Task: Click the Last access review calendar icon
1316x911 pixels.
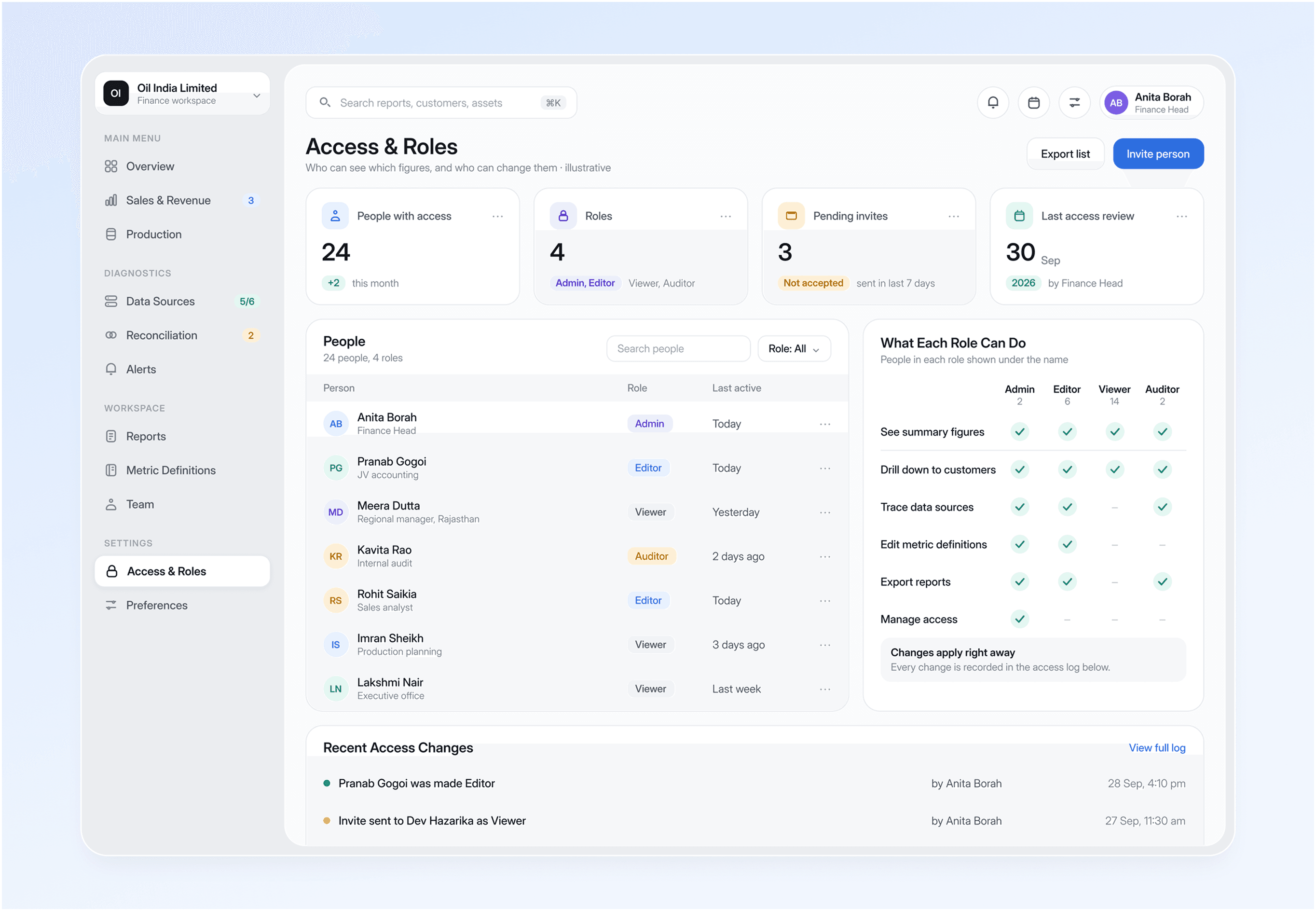Action: point(1019,216)
